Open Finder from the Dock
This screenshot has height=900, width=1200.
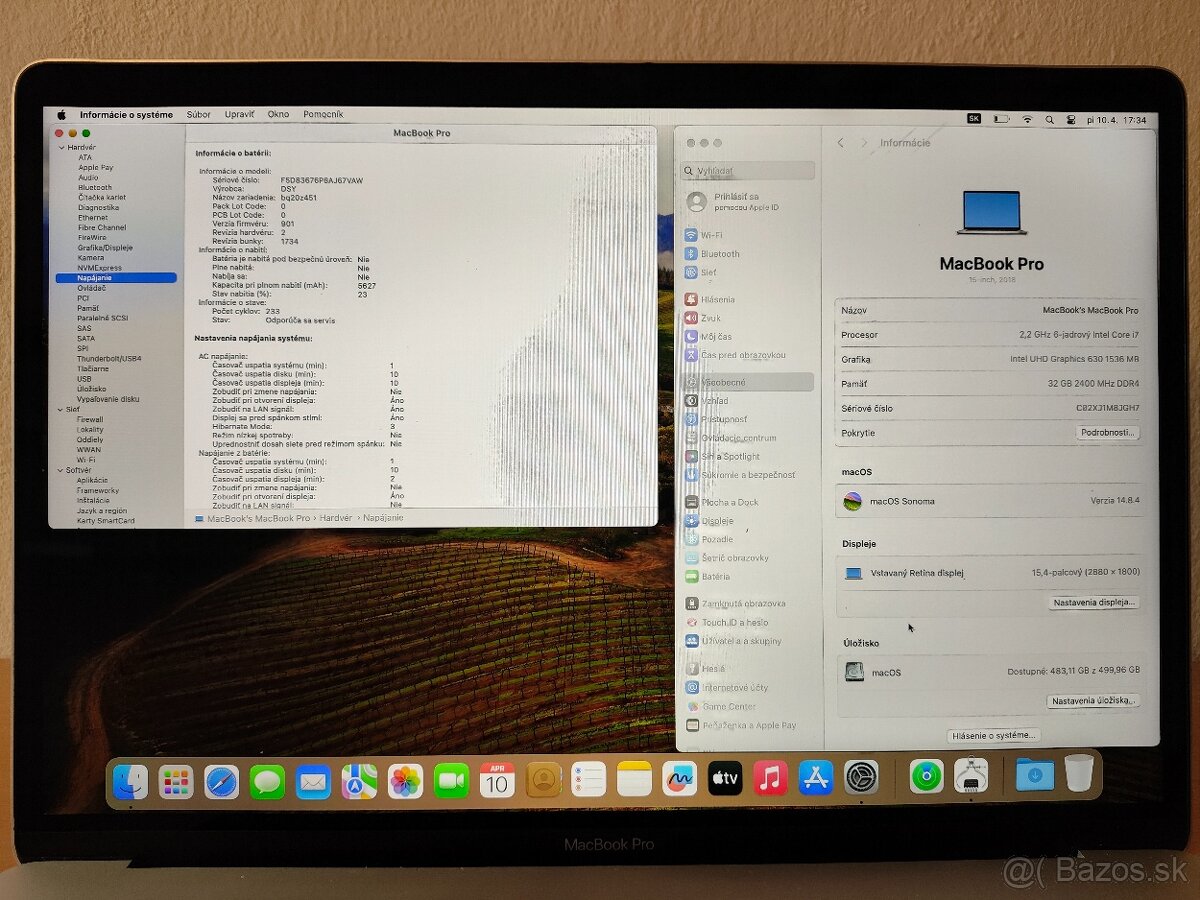[x=130, y=781]
